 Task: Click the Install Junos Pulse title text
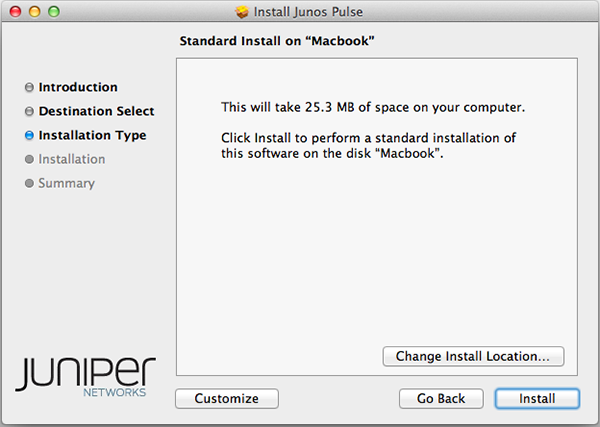tap(308, 12)
